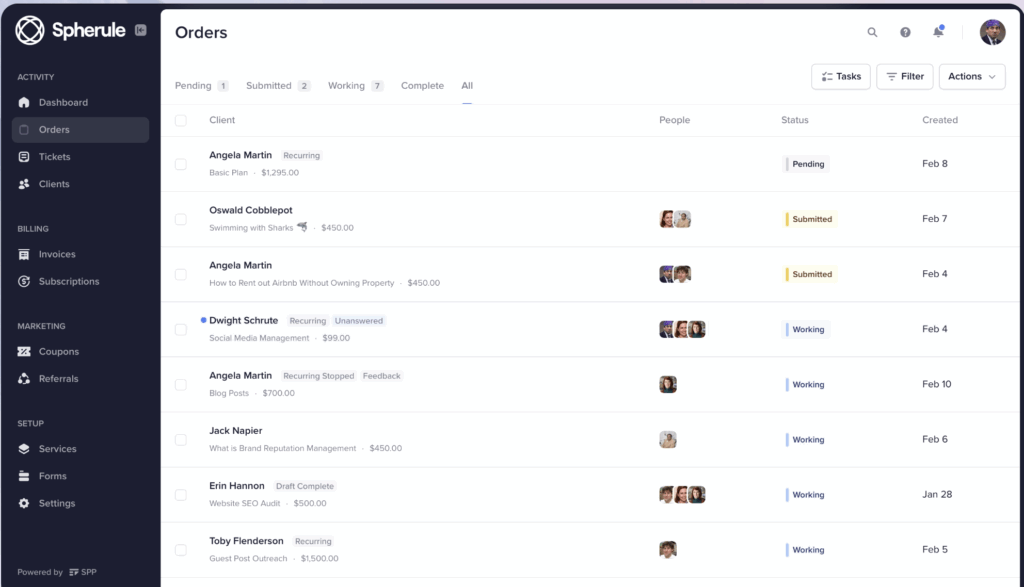Image resolution: width=1024 pixels, height=587 pixels.
Task: Open the notifications bell icon
Action: point(938,32)
